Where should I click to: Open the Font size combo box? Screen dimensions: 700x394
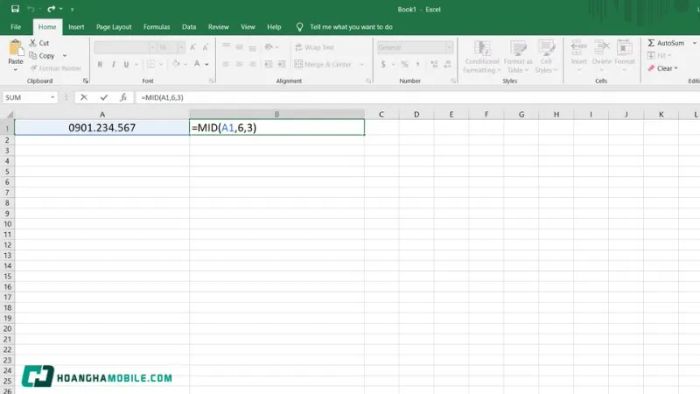click(x=171, y=47)
